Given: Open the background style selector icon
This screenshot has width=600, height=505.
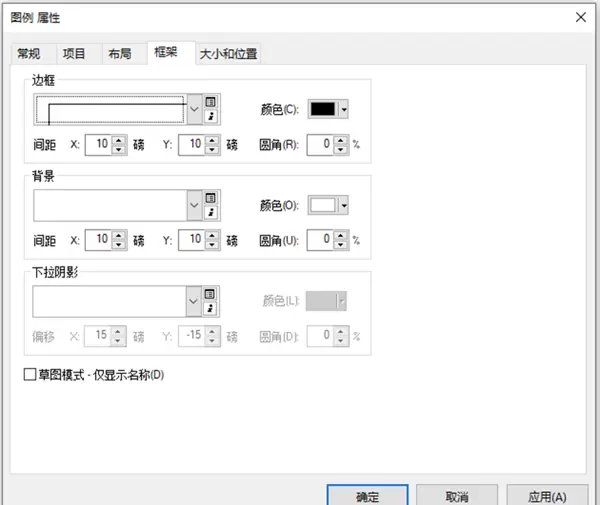Looking at the screenshot, I should (211, 198).
